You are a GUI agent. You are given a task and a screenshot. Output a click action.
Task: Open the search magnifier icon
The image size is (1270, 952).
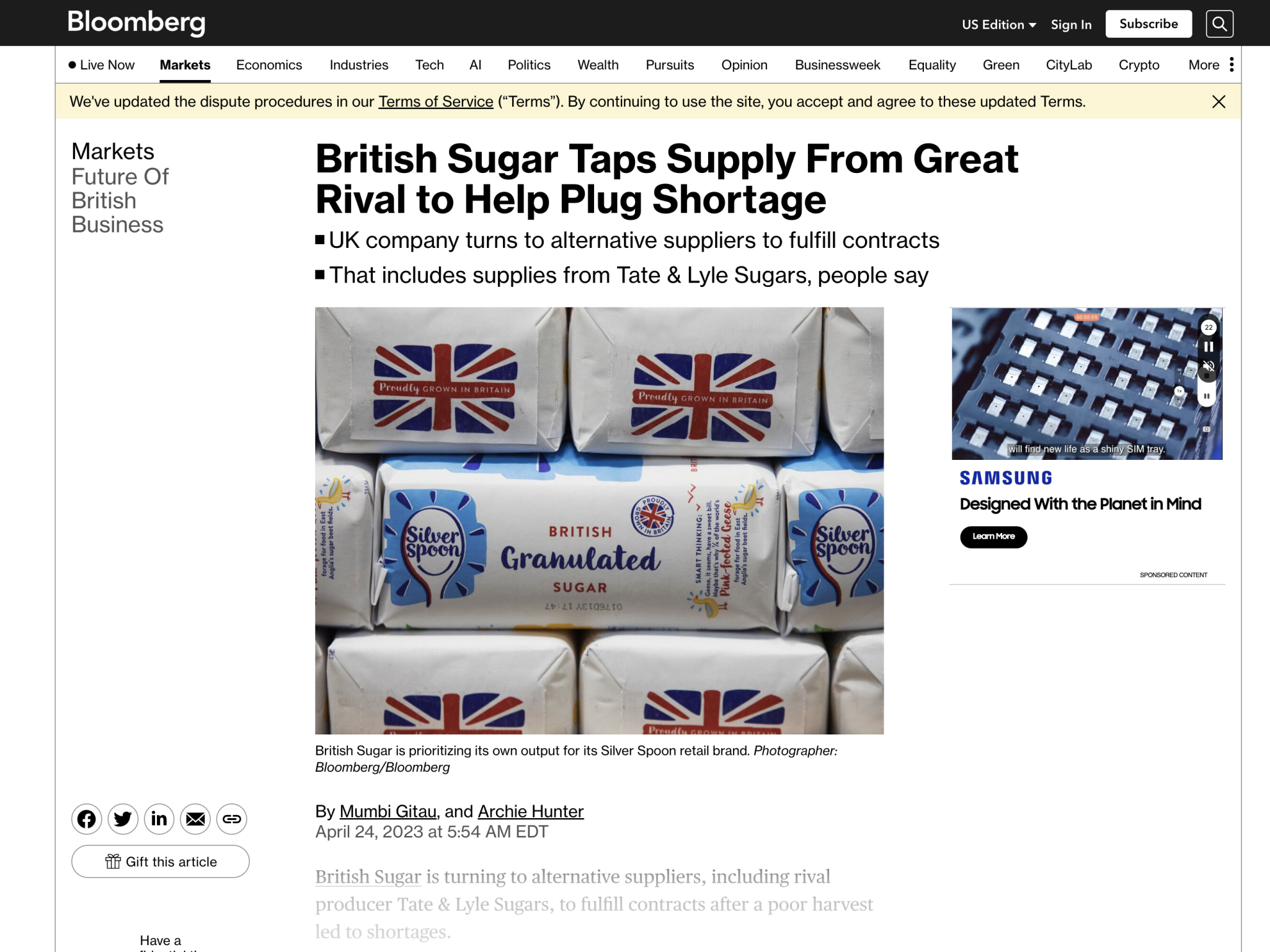(1219, 24)
